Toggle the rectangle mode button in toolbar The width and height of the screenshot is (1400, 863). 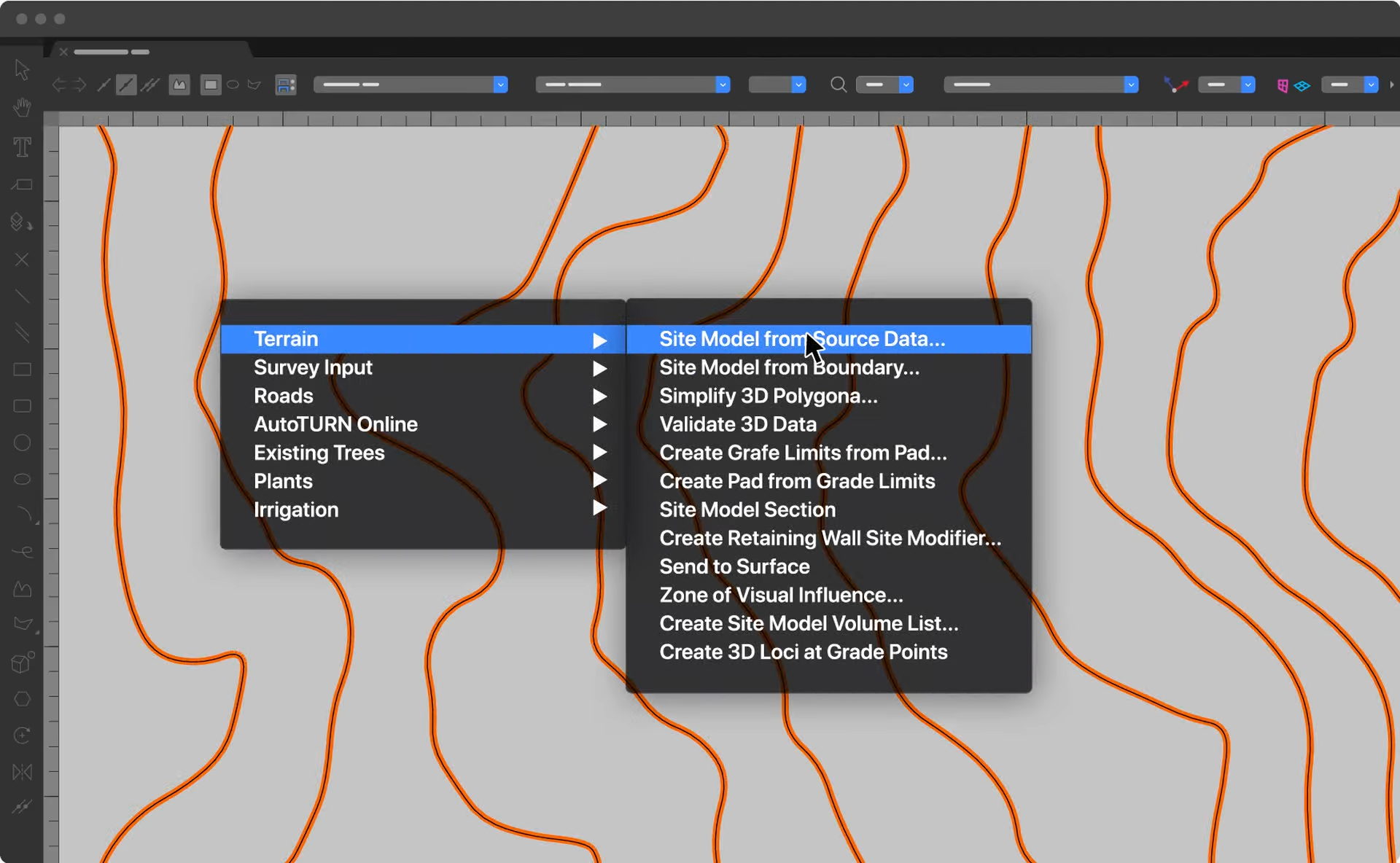[211, 85]
